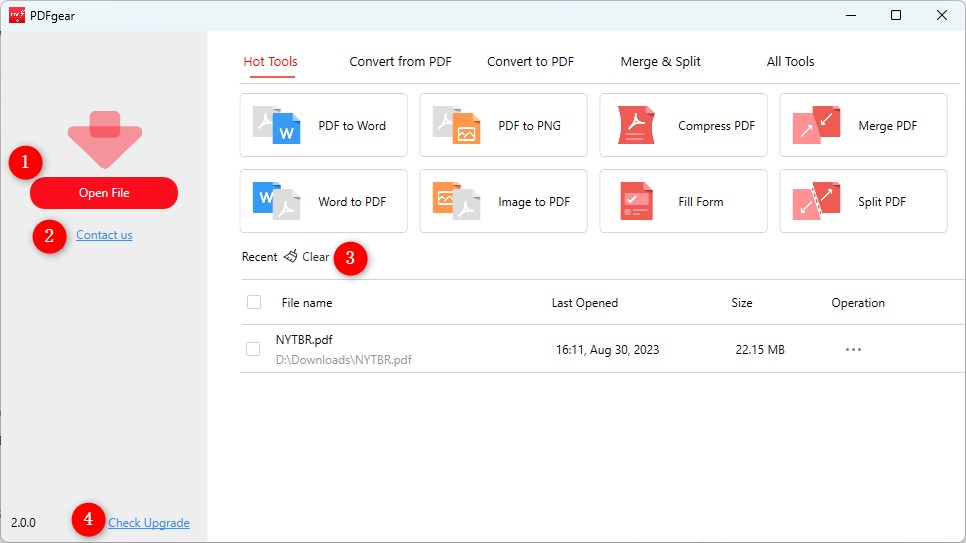Open NYTBR.pdf from the recent list
The image size is (966, 543).
pos(304,340)
